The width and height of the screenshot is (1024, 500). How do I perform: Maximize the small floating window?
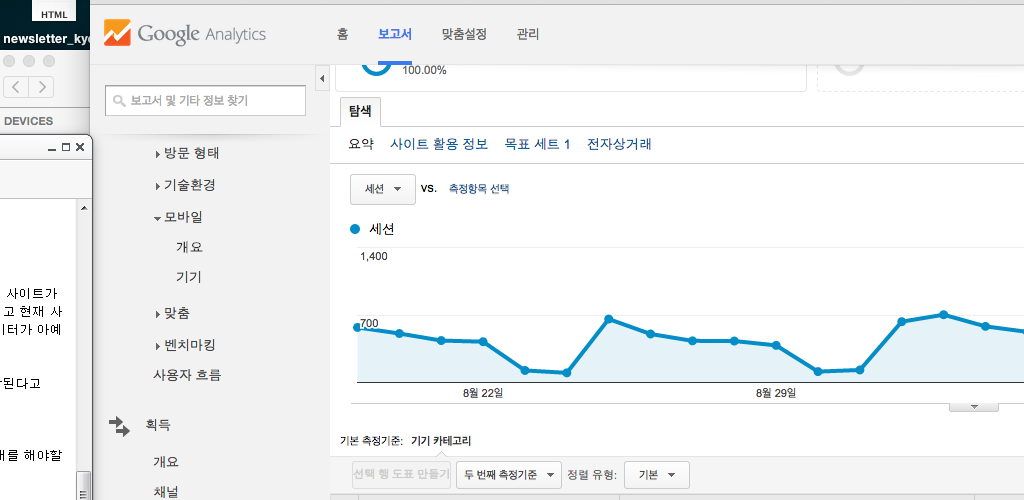[x=66, y=147]
